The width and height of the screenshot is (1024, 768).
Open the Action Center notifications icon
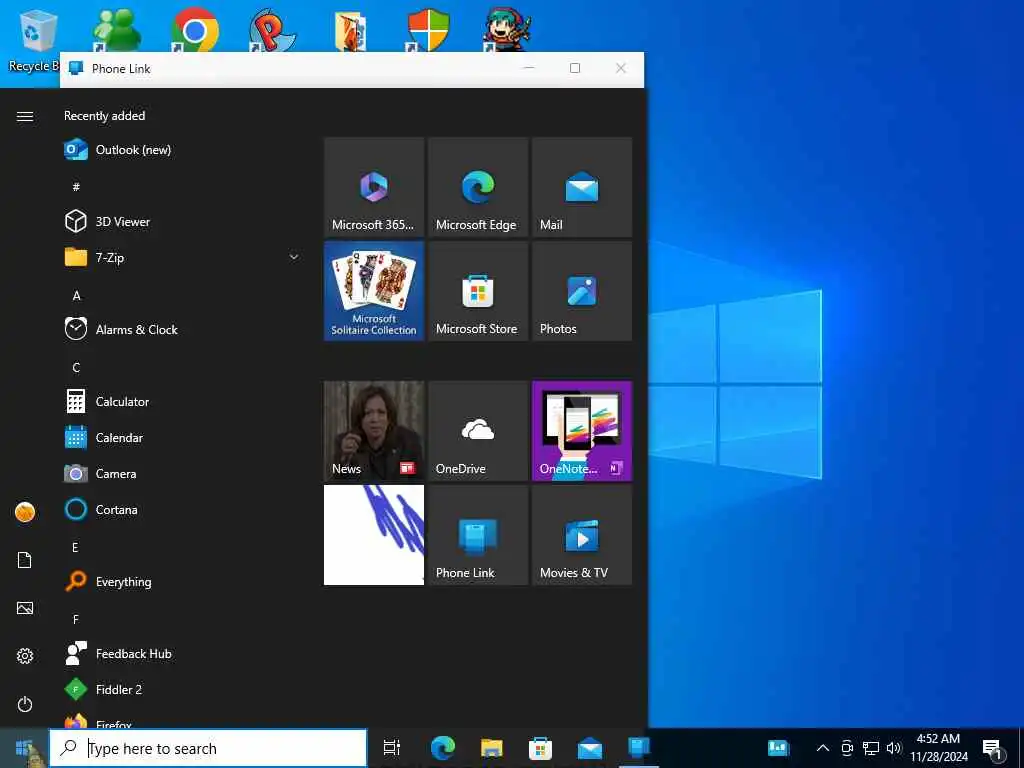(992, 748)
